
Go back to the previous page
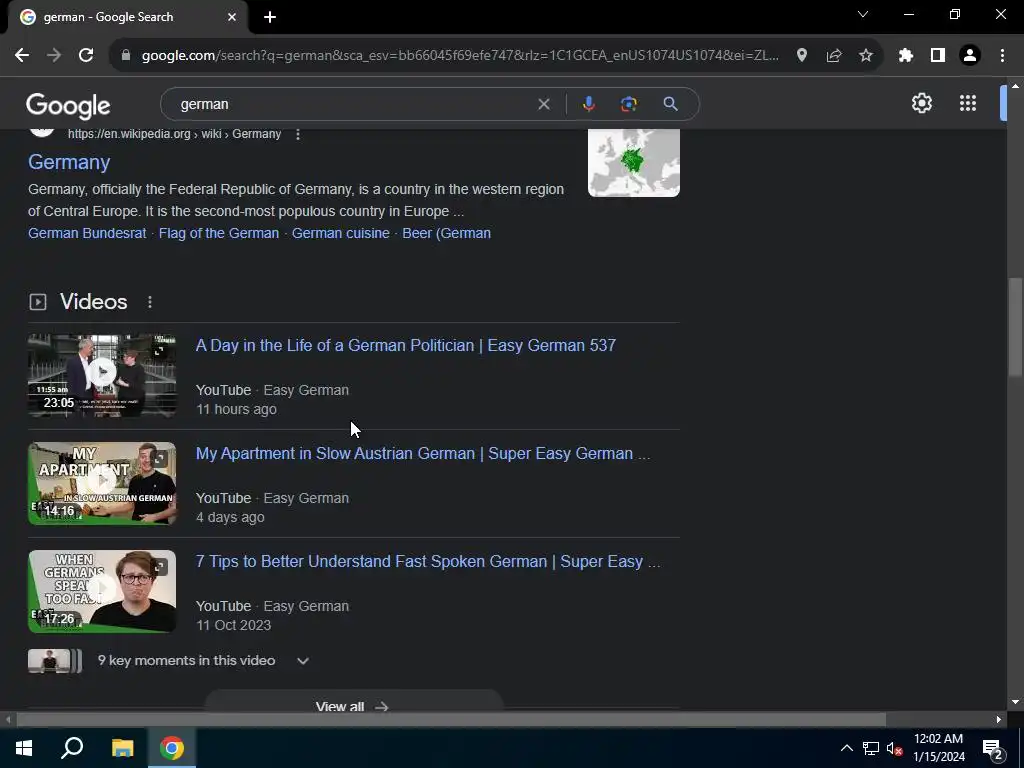click(x=22, y=56)
